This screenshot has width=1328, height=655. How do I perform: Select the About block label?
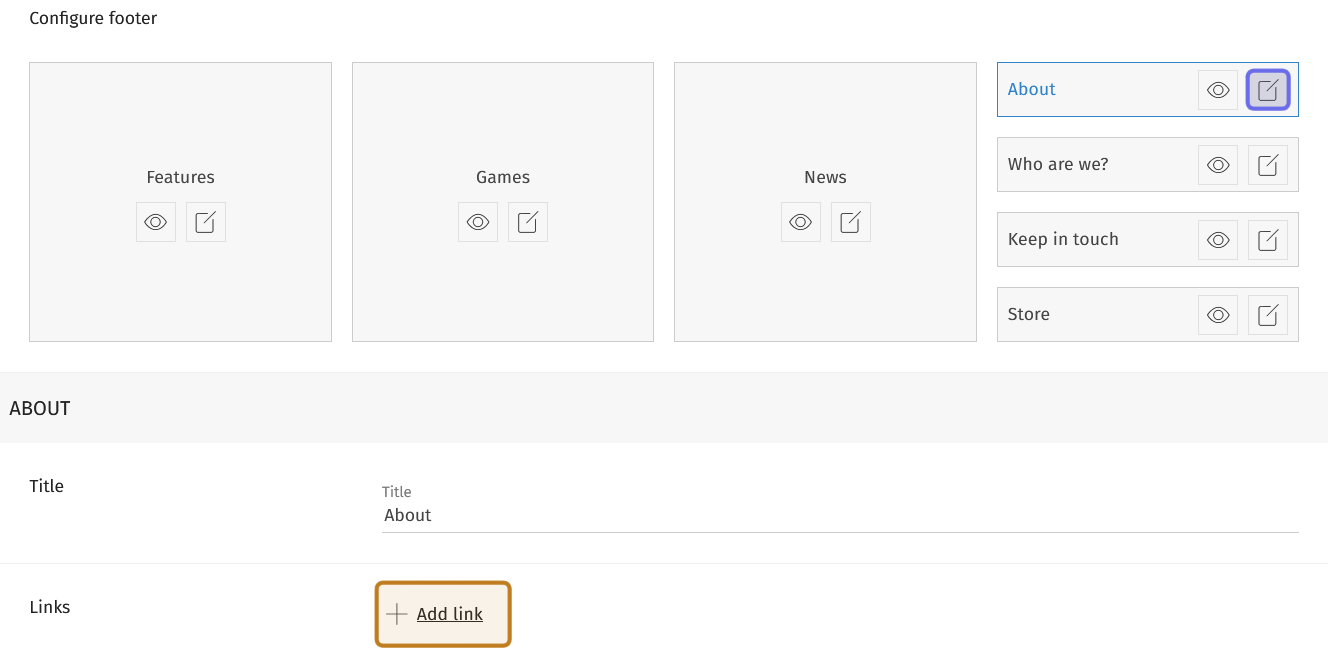click(x=1032, y=90)
